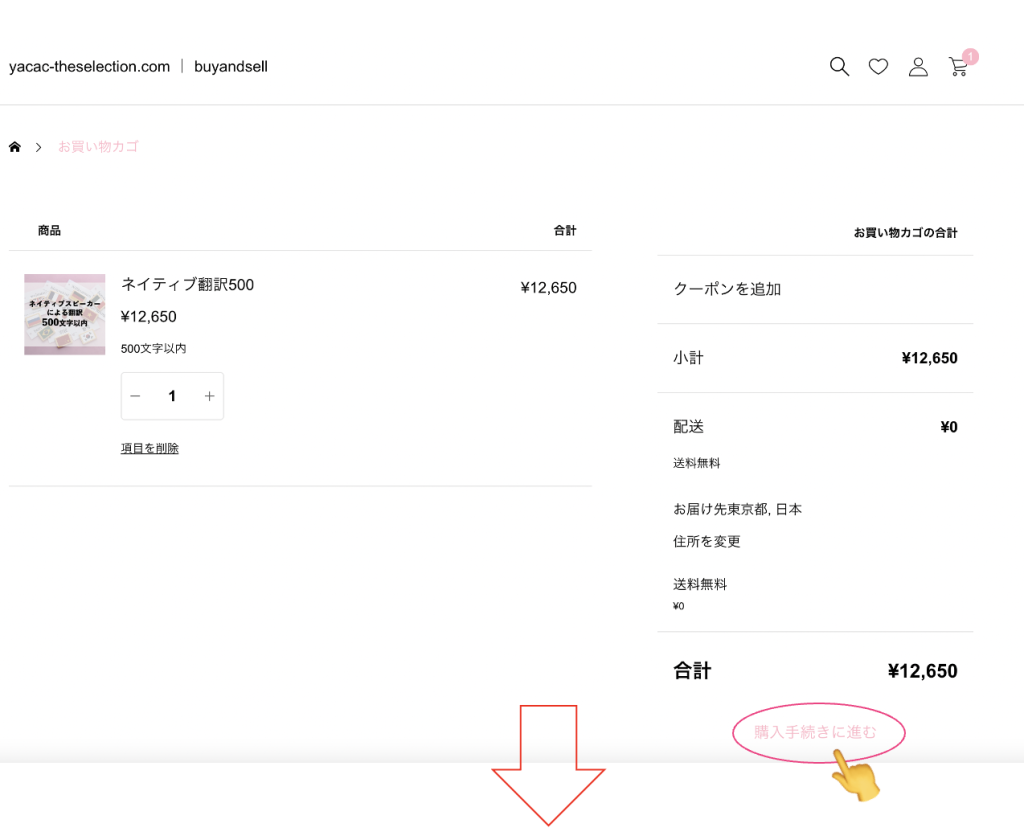
Task: Open the ネイティブ翻訳500 product thumbnail
Action: tap(65, 314)
